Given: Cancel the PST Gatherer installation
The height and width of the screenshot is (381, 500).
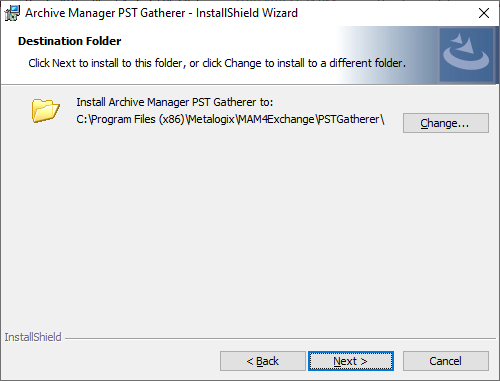Looking at the screenshot, I should [446, 361].
